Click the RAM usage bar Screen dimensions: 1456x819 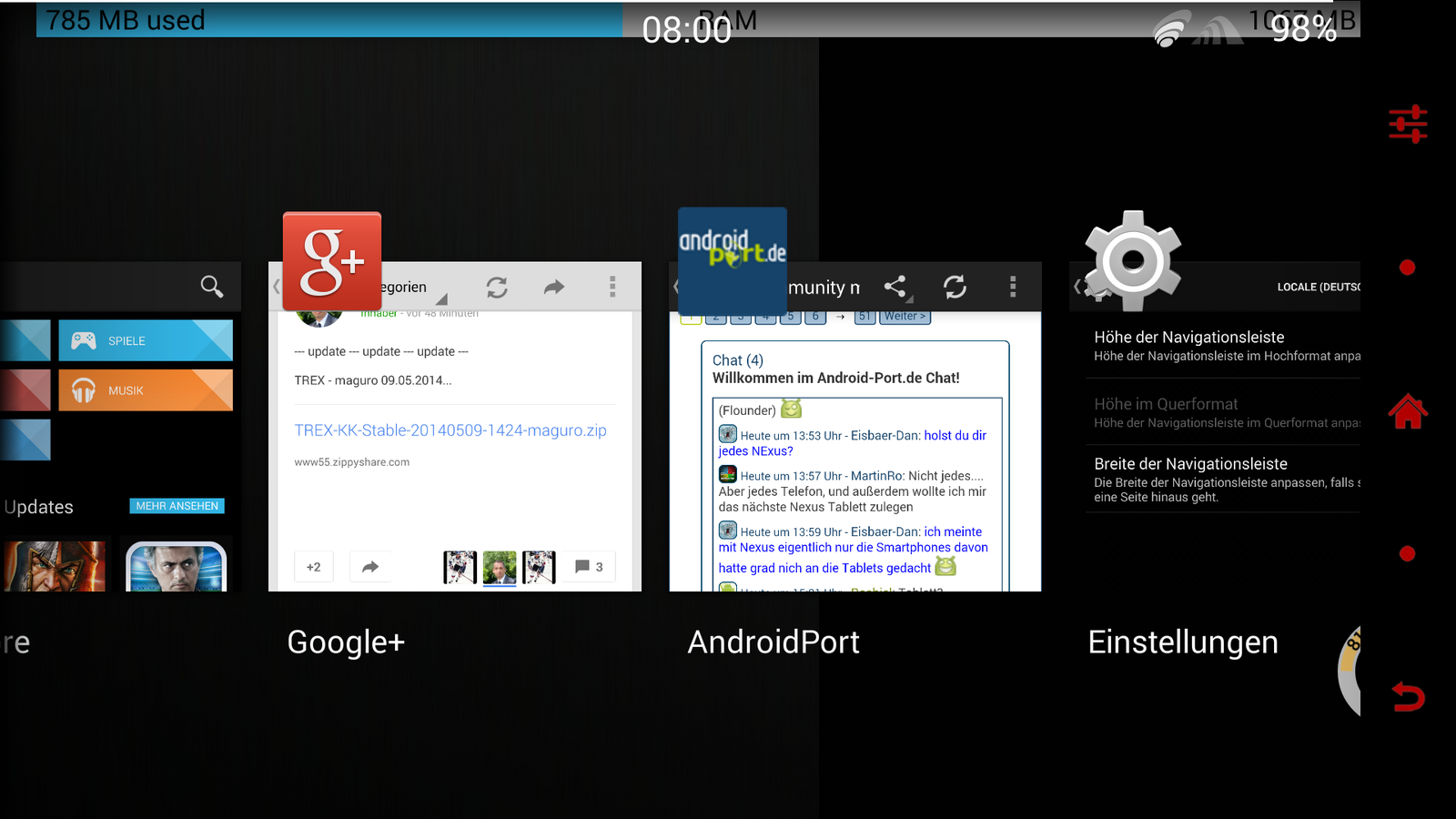point(328,20)
